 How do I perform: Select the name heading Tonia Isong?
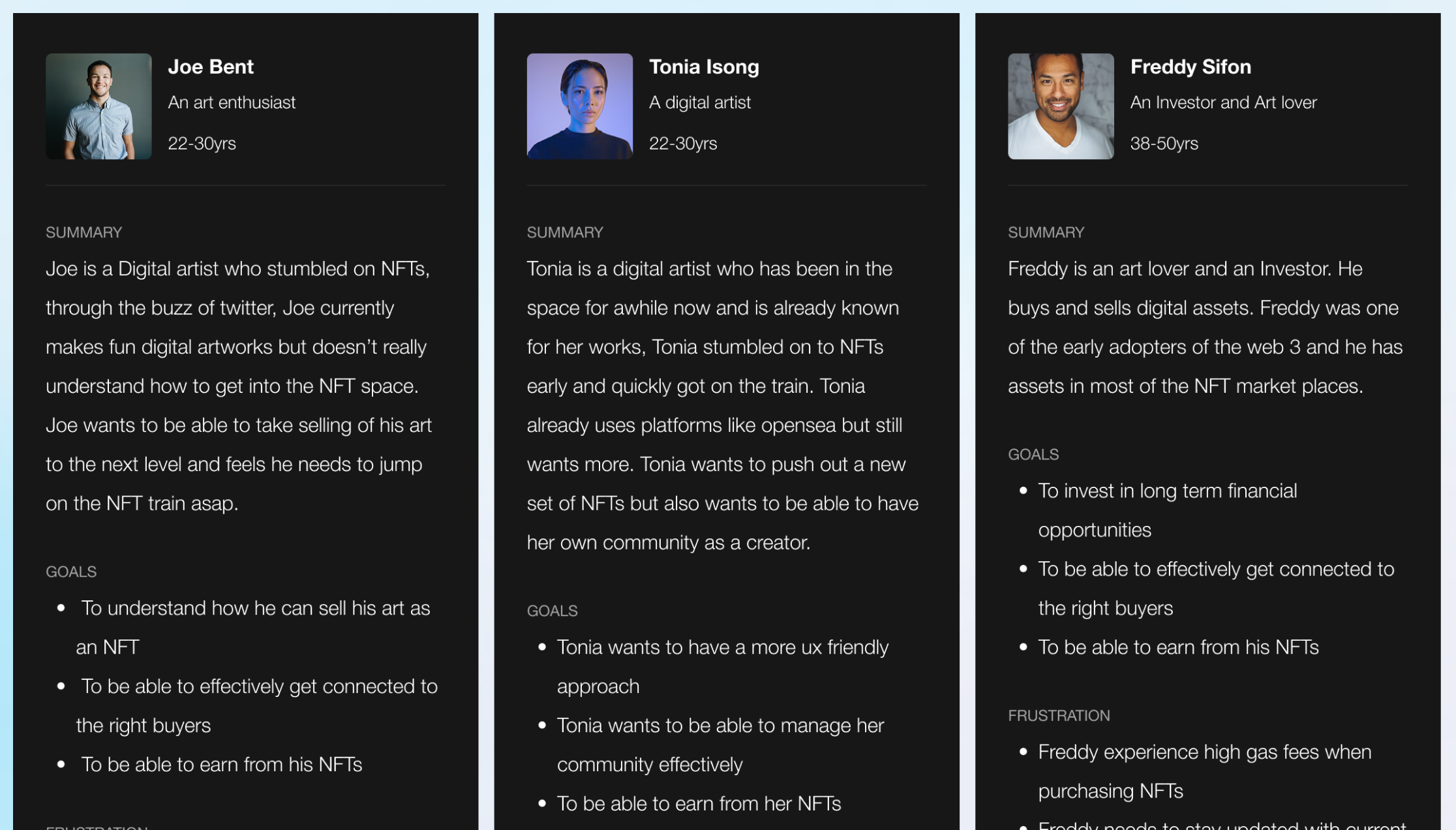click(x=704, y=66)
